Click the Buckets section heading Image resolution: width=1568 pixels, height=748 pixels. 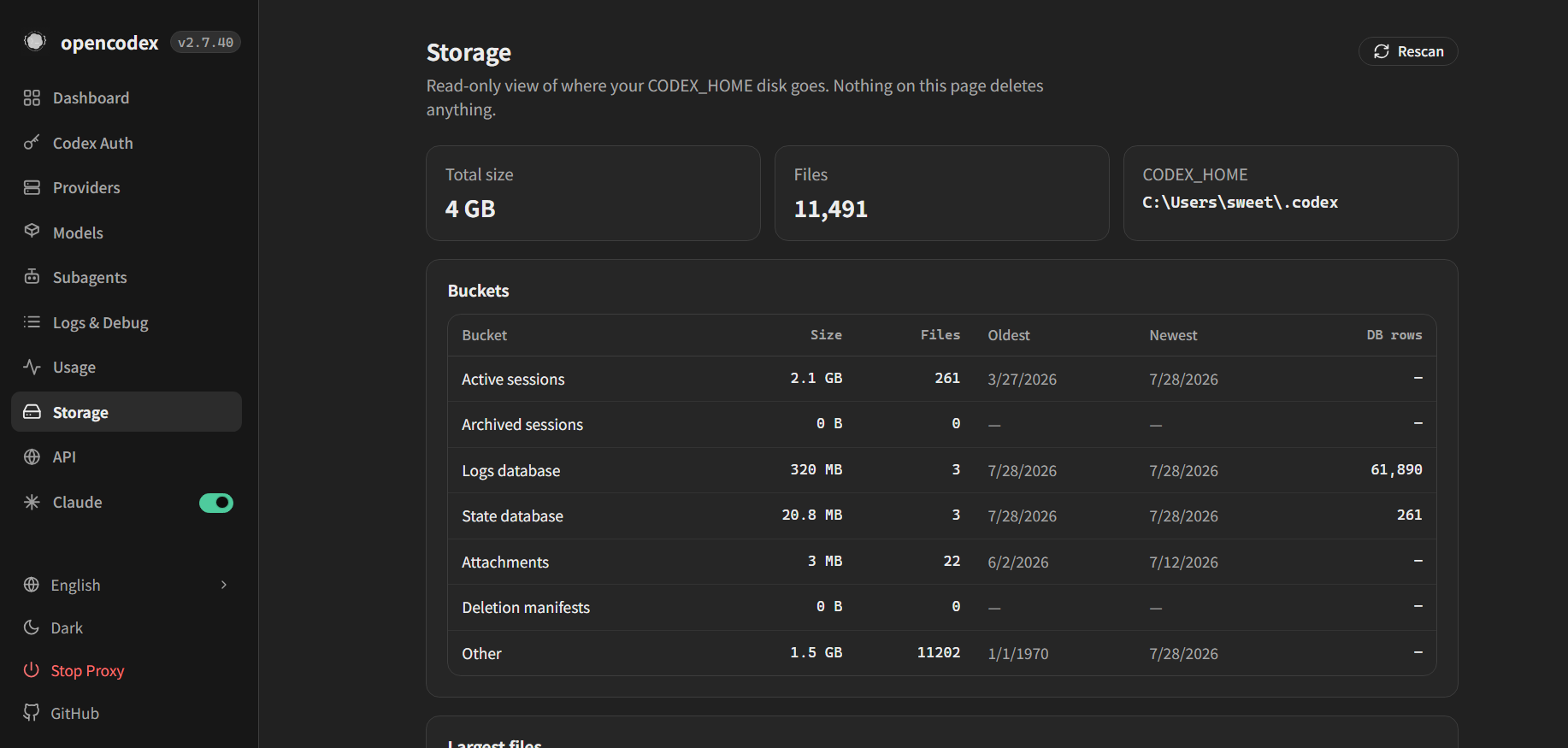479,291
